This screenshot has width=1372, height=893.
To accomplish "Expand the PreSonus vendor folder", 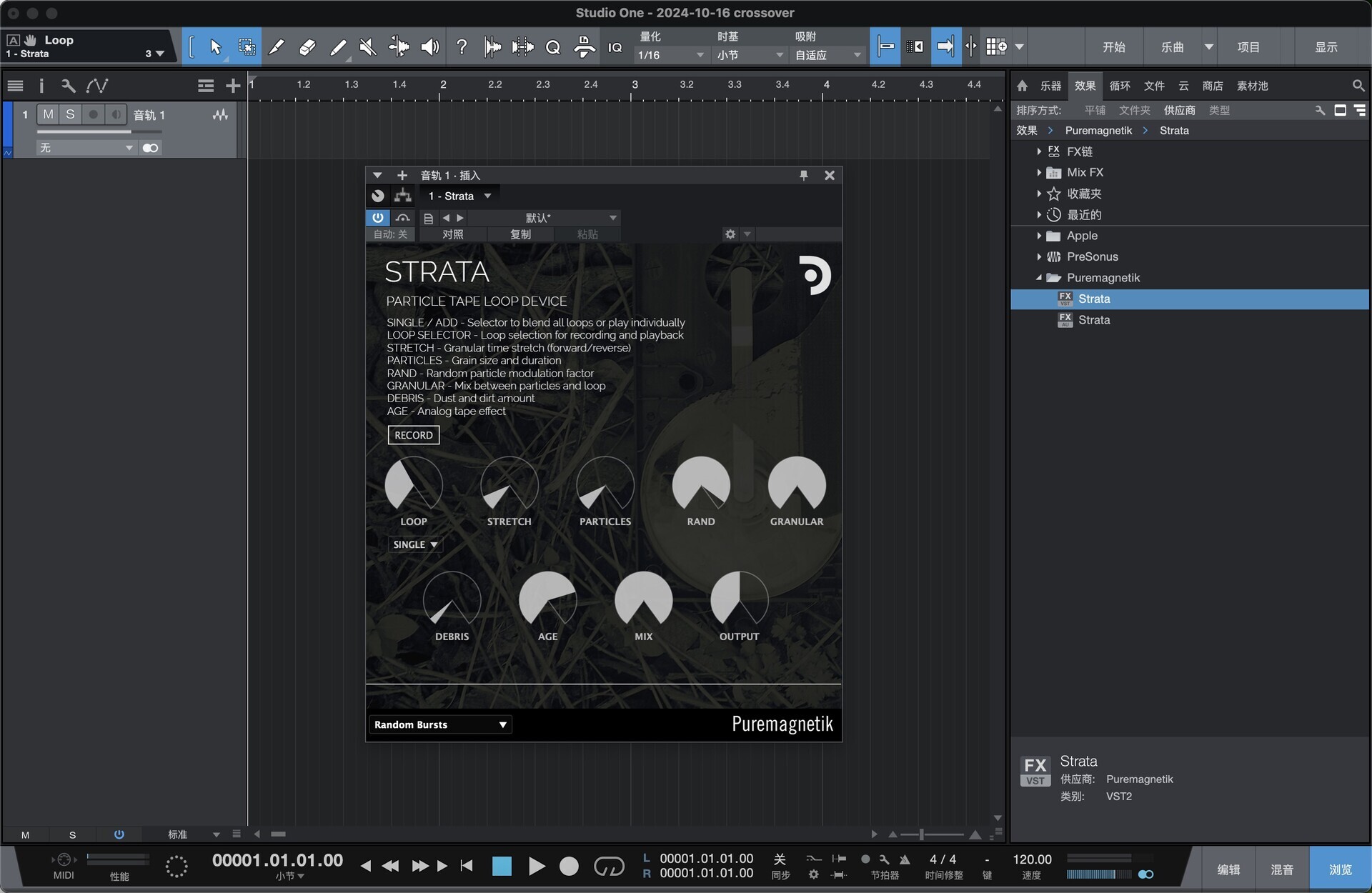I will click(1038, 256).
